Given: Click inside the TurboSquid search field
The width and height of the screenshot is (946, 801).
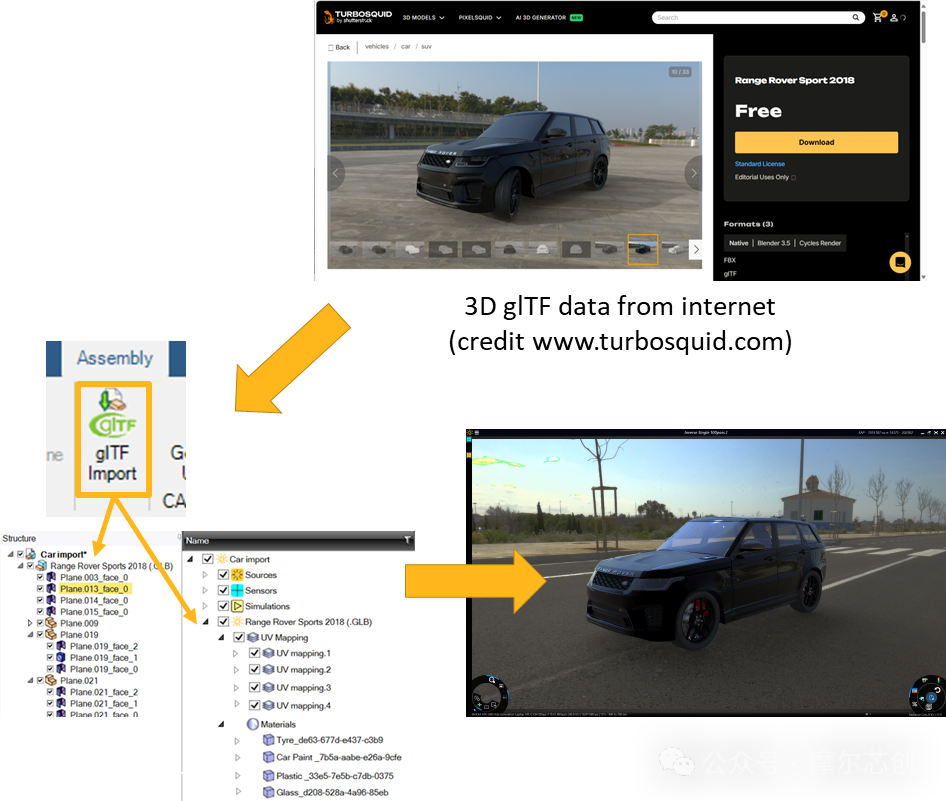Looking at the screenshot, I should coord(752,17).
